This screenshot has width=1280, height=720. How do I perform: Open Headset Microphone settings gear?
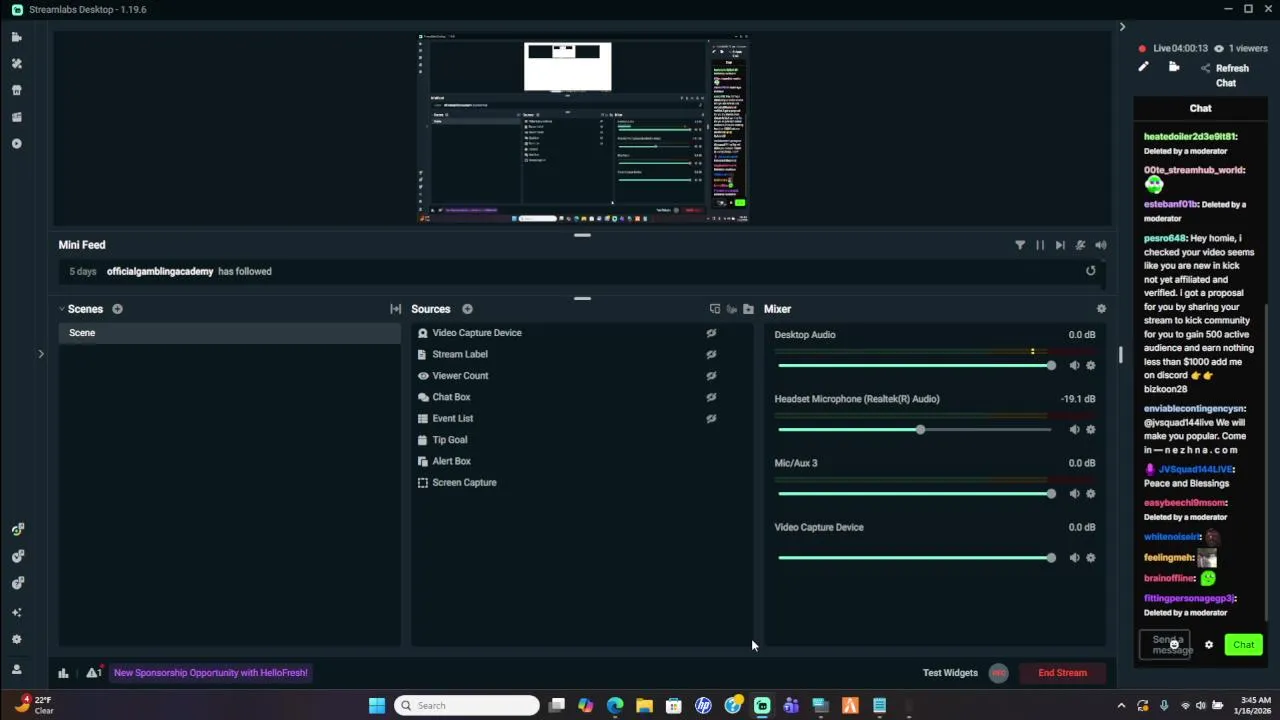click(1090, 430)
